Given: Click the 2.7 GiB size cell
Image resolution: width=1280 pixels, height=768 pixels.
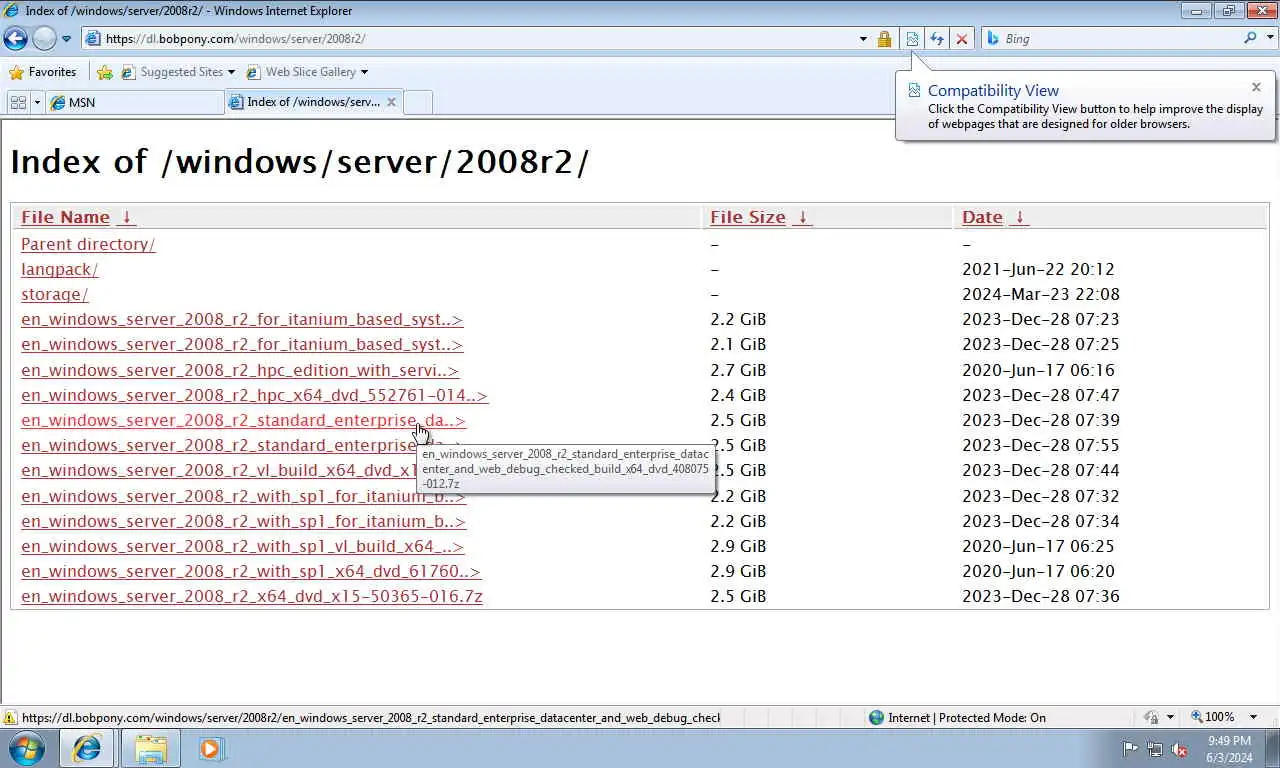Looking at the screenshot, I should pyautogui.click(x=738, y=370).
